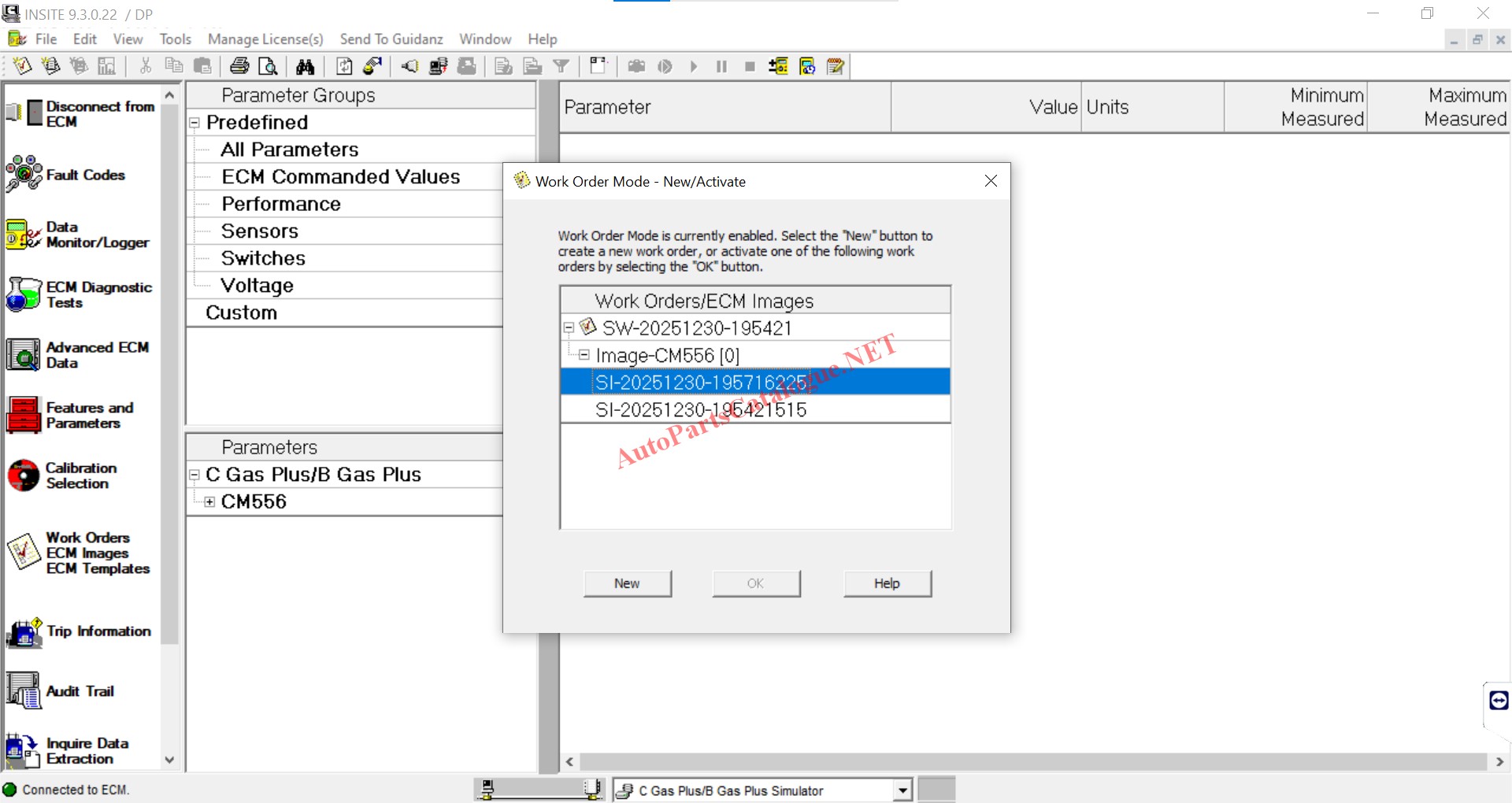This screenshot has width=1512, height=803.
Task: Click the binoculars Find icon
Action: pyautogui.click(x=306, y=67)
